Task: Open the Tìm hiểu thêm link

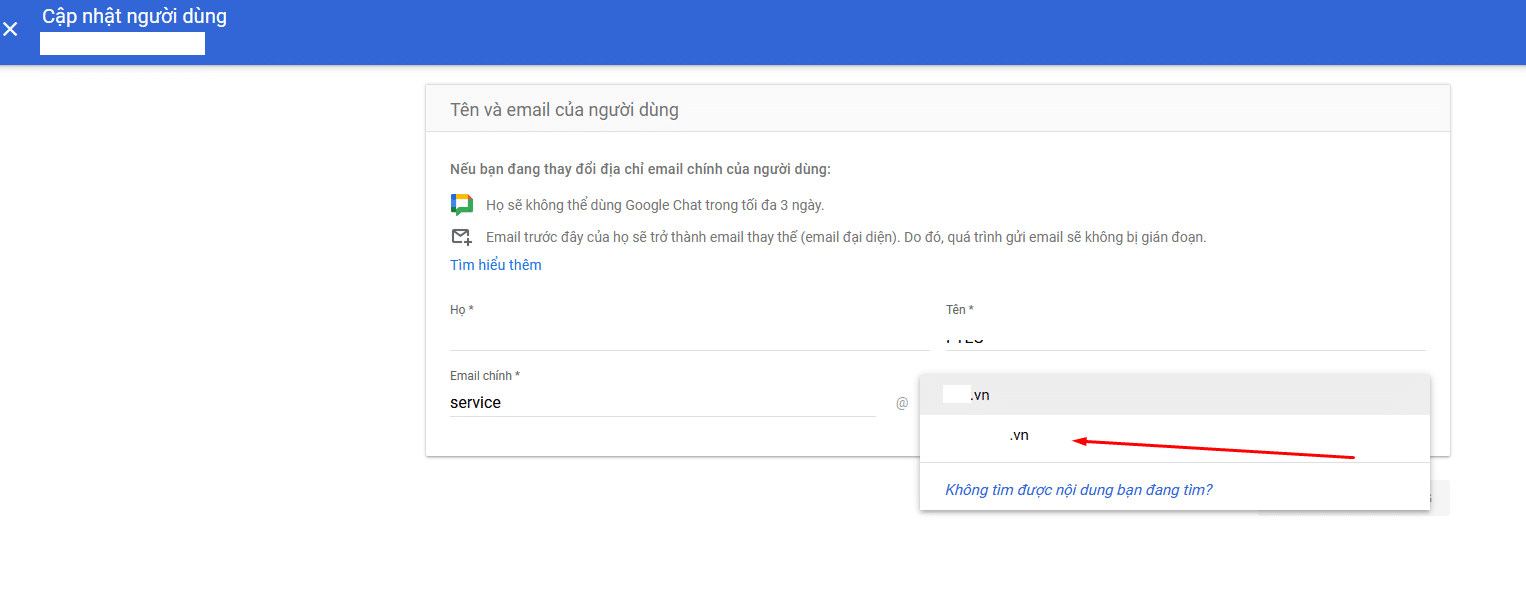Action: [496, 265]
